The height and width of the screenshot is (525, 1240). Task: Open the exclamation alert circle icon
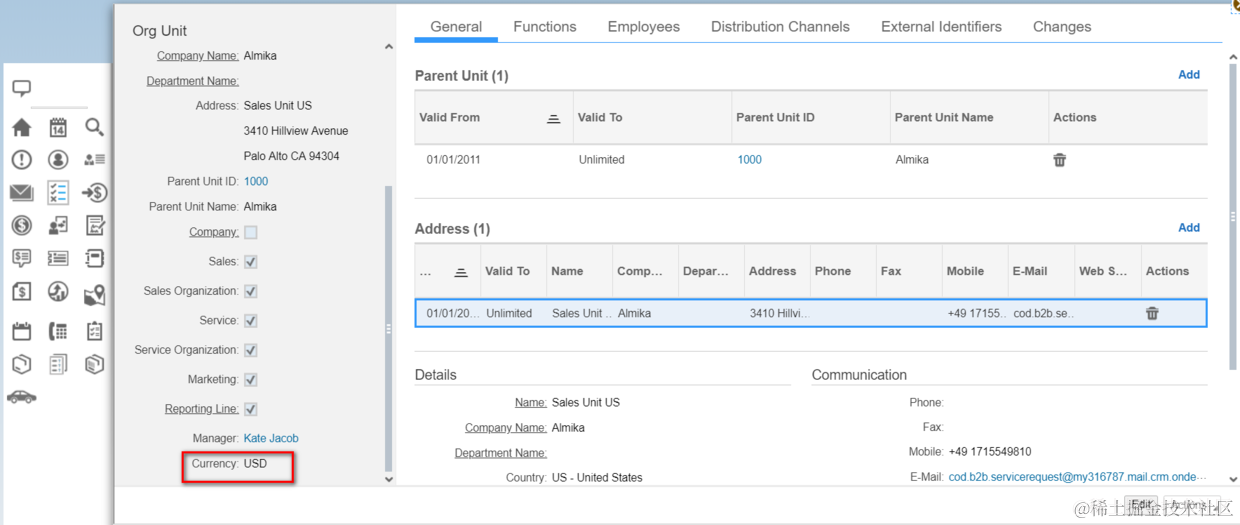point(21,160)
